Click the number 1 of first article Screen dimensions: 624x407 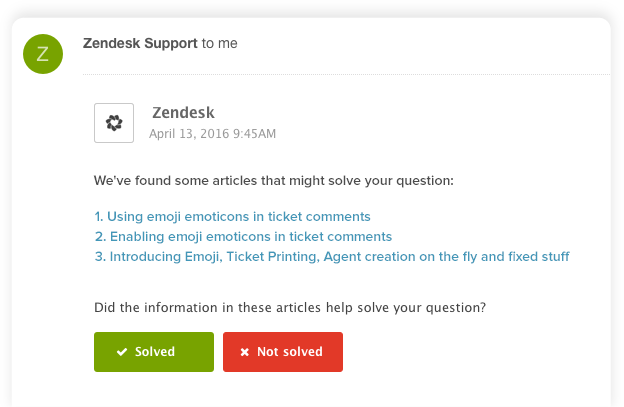point(99,216)
